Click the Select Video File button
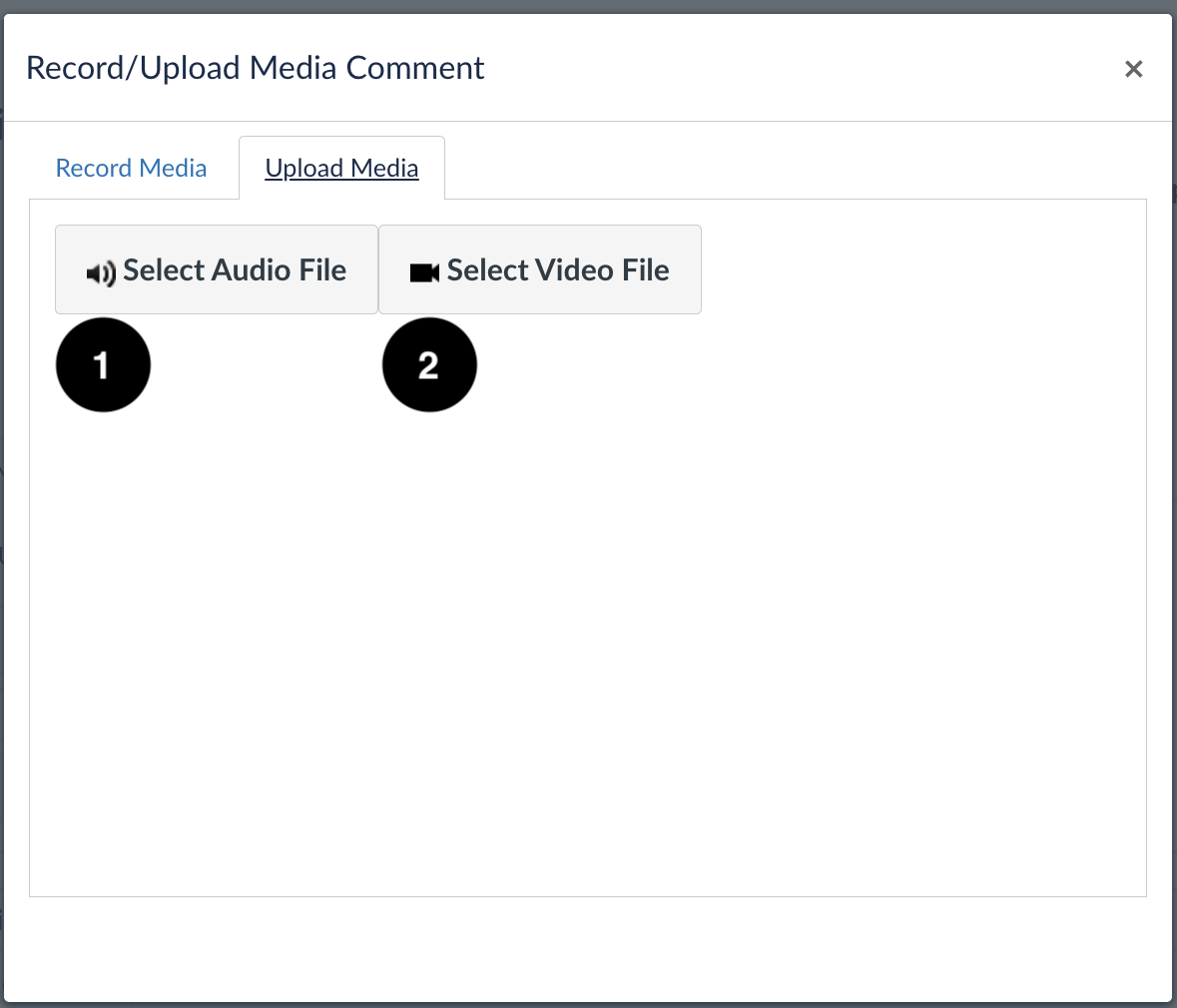This screenshot has height=1008, width=1177. coord(540,269)
